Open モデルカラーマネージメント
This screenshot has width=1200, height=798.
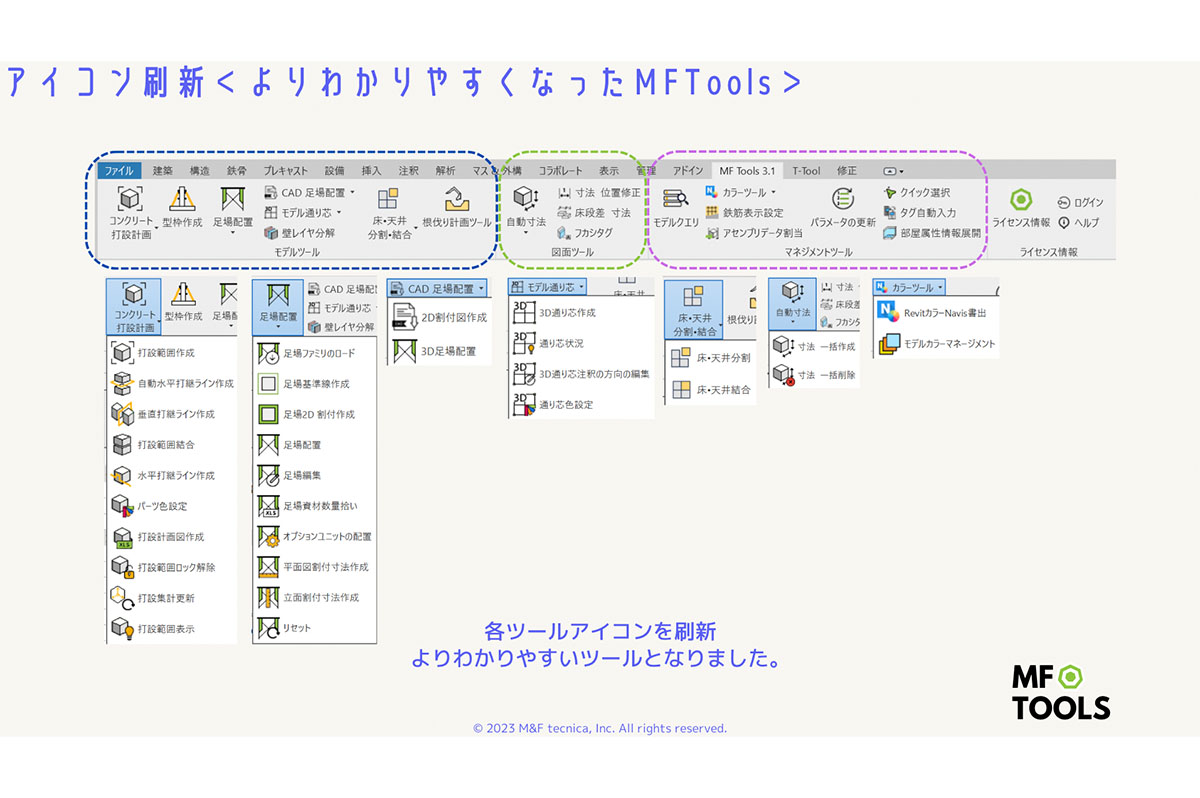point(936,344)
